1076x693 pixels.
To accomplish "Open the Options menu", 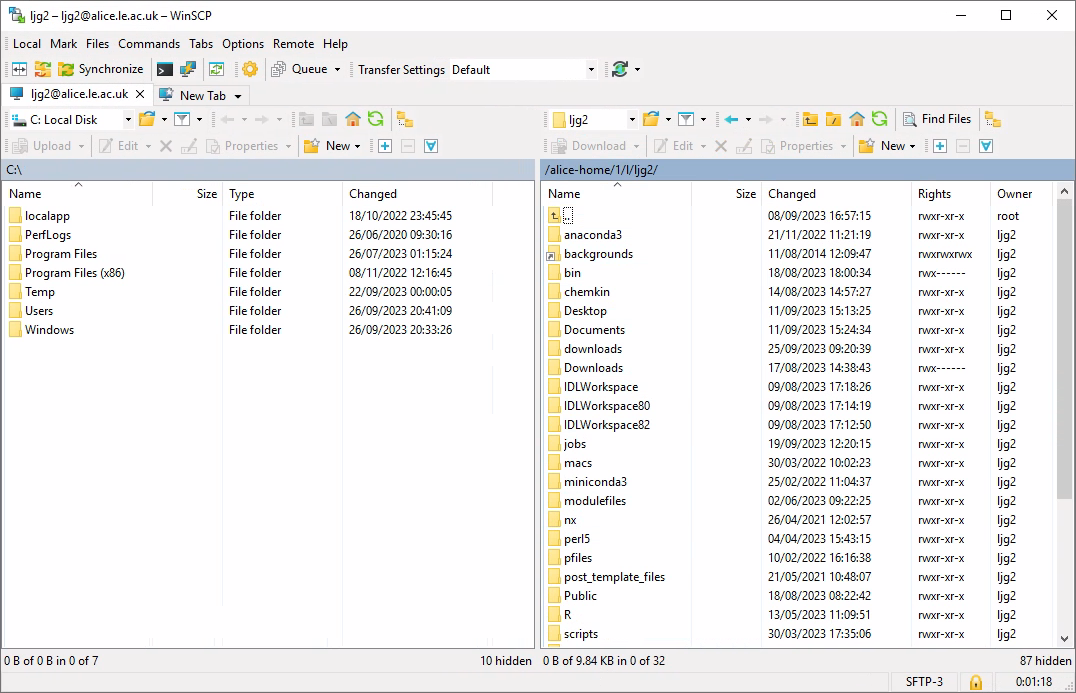I will pos(243,44).
